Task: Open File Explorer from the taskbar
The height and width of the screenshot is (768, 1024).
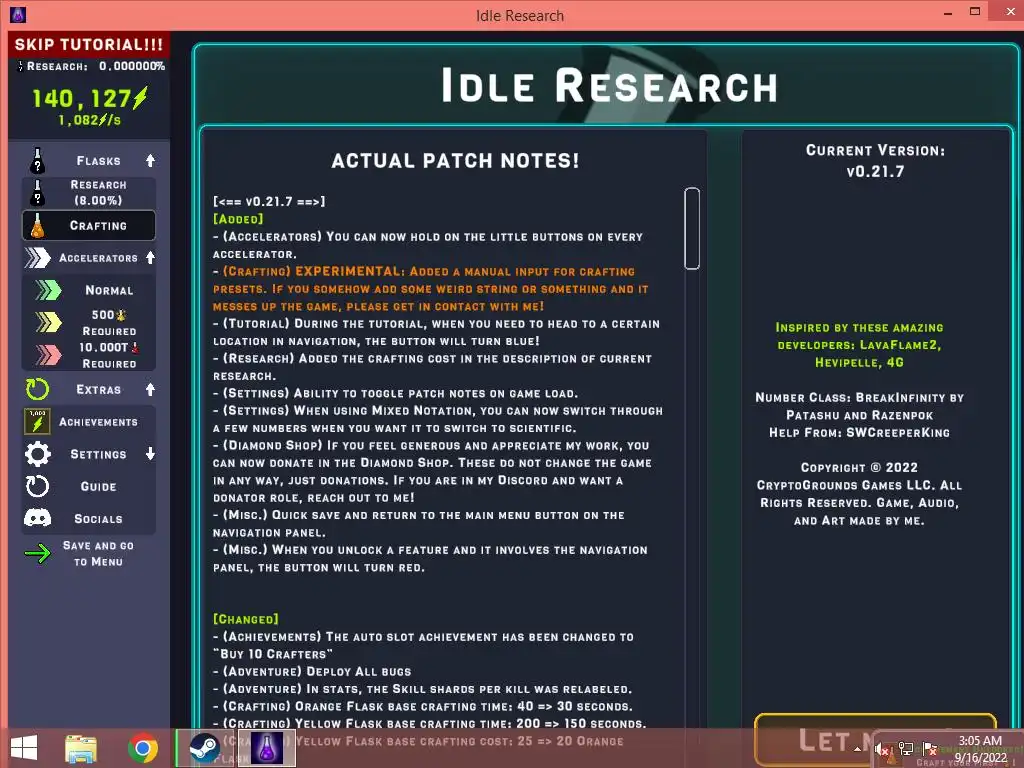Action: (x=81, y=748)
